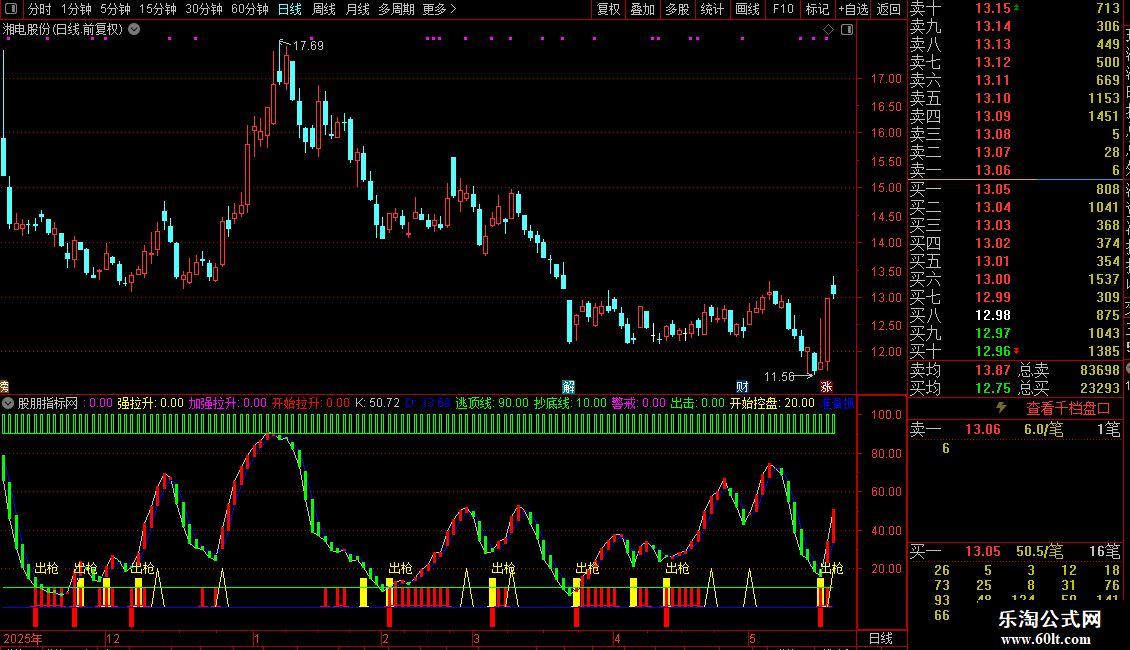
Task: Switch to the 60分钟 period
Action: click(x=249, y=9)
